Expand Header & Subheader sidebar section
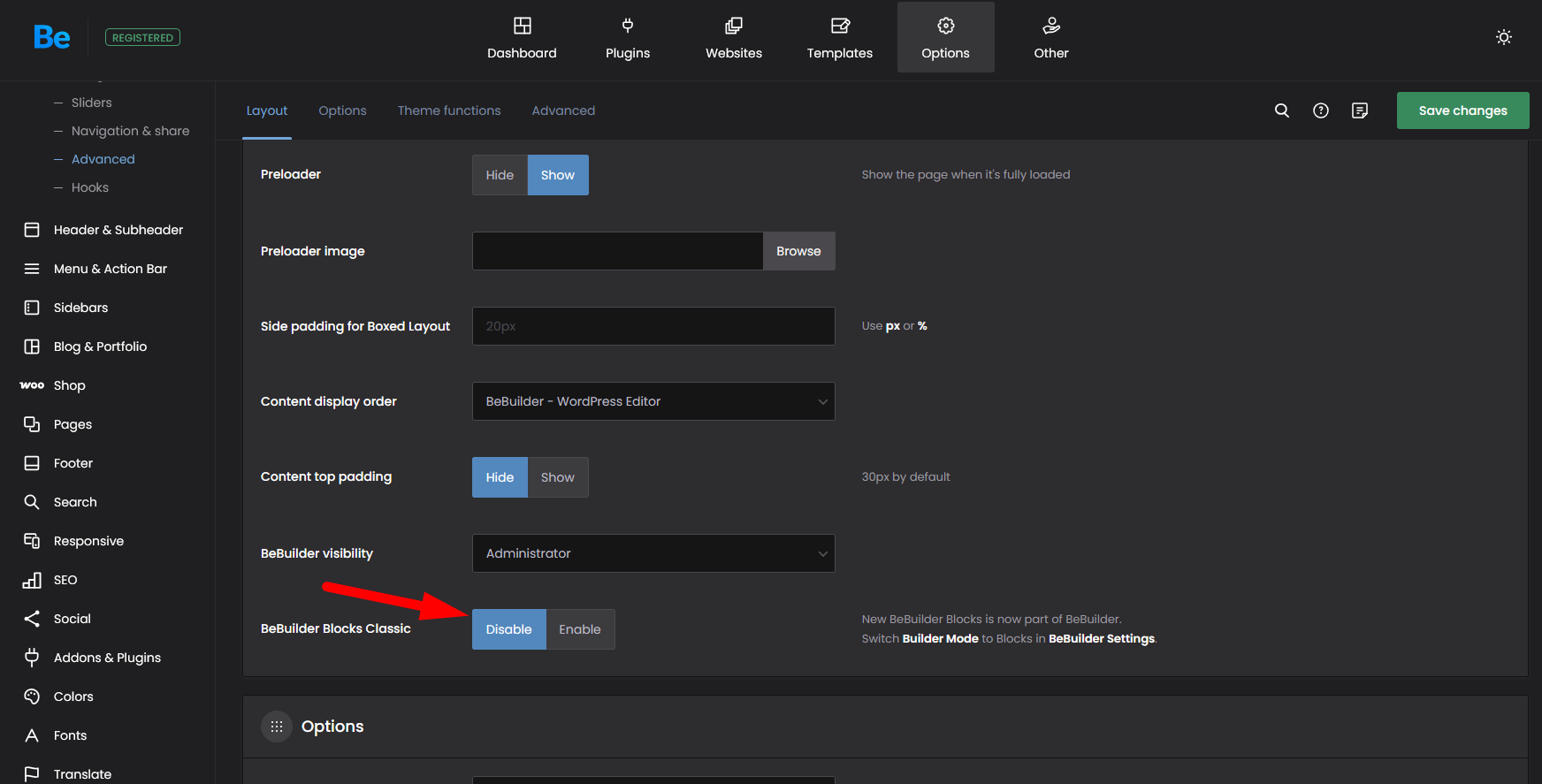 pos(118,230)
